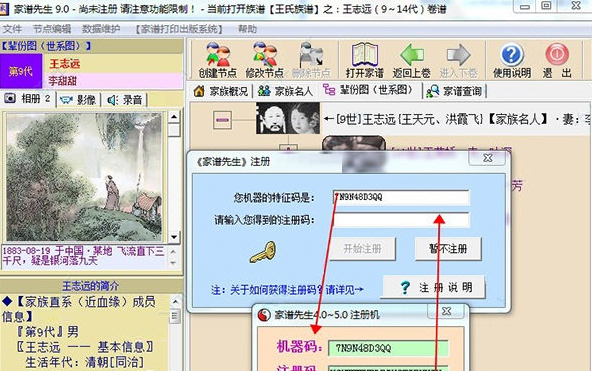Click the 〖王志远 —— 基本信息〗 line
Viewport: 592px width, 371px height.
[85, 347]
